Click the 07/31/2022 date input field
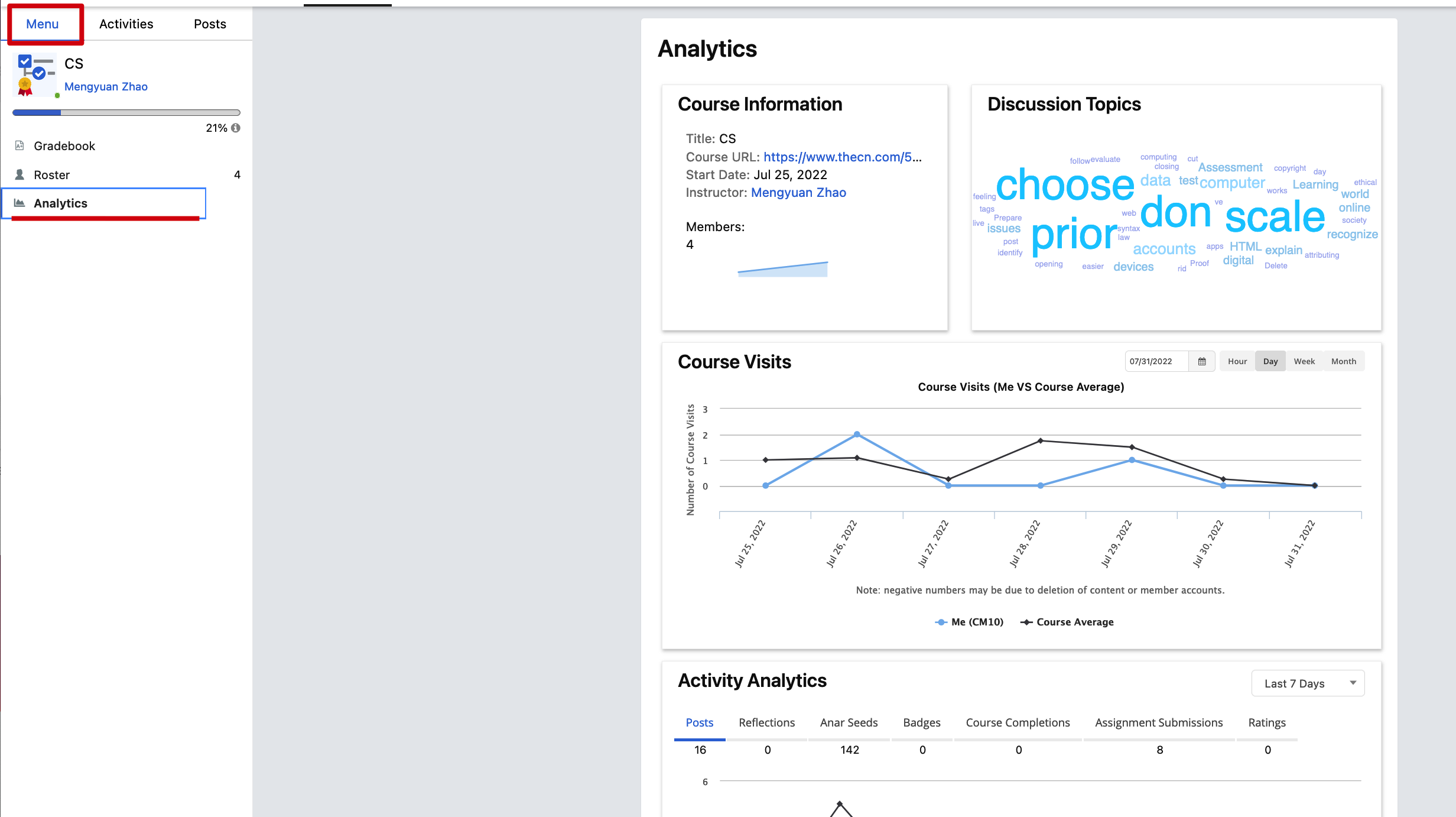Image resolution: width=1456 pixels, height=817 pixels. click(1156, 361)
